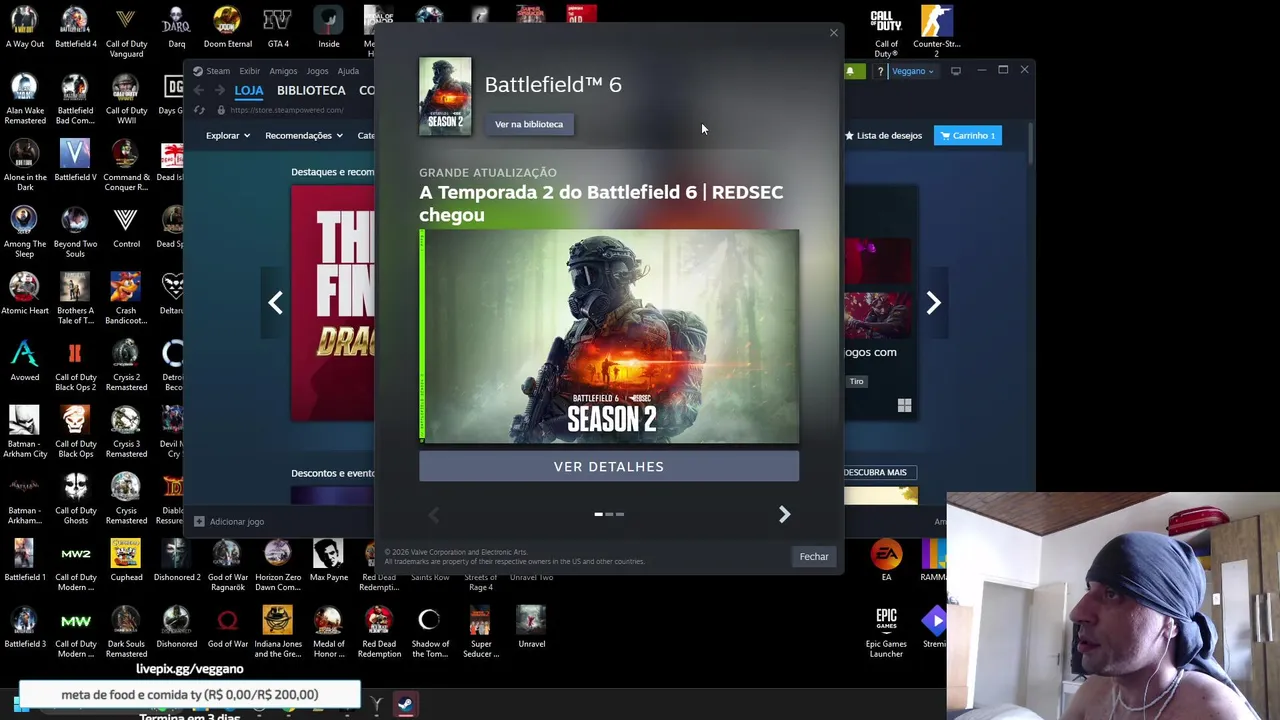Select Call of Duty Vanguard shortcut
Viewport: 1280px width, 720px height.
click(x=126, y=32)
